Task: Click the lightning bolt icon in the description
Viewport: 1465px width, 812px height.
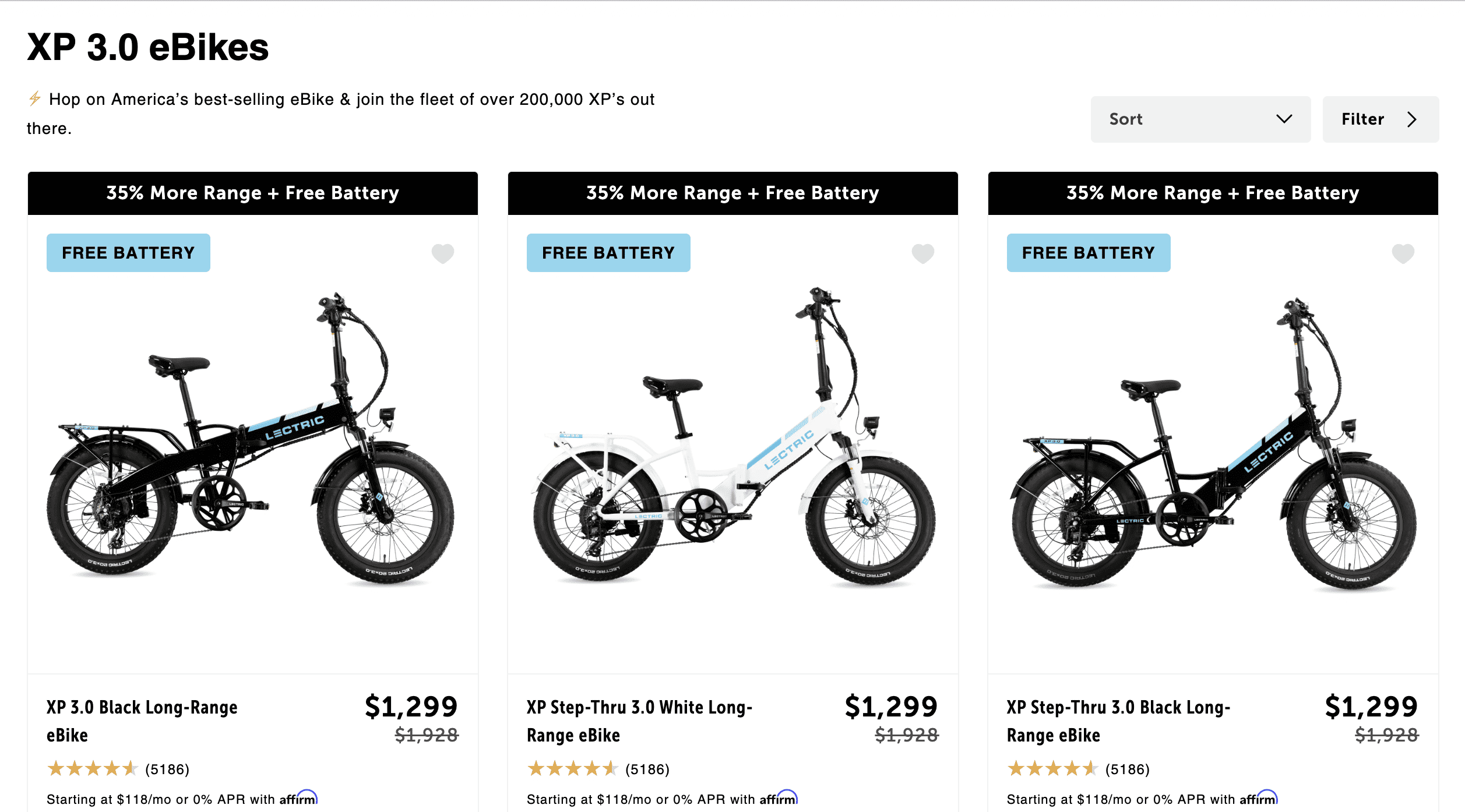Action: [34, 98]
